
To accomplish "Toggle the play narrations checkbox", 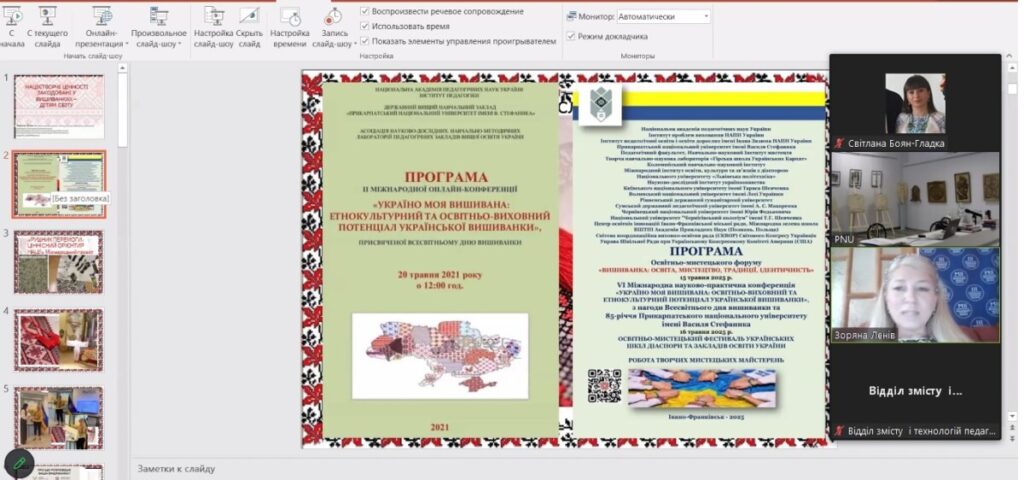I will click(x=365, y=11).
